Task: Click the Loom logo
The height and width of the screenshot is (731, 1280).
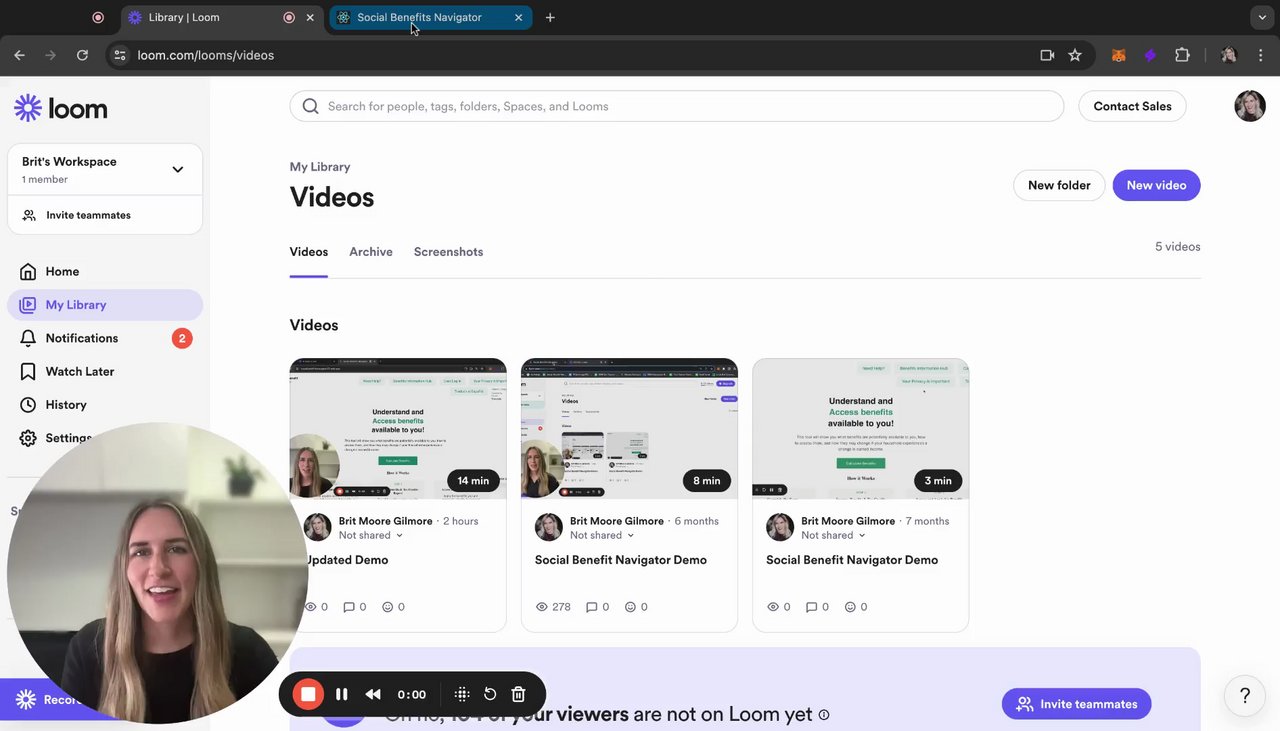Action: (61, 108)
